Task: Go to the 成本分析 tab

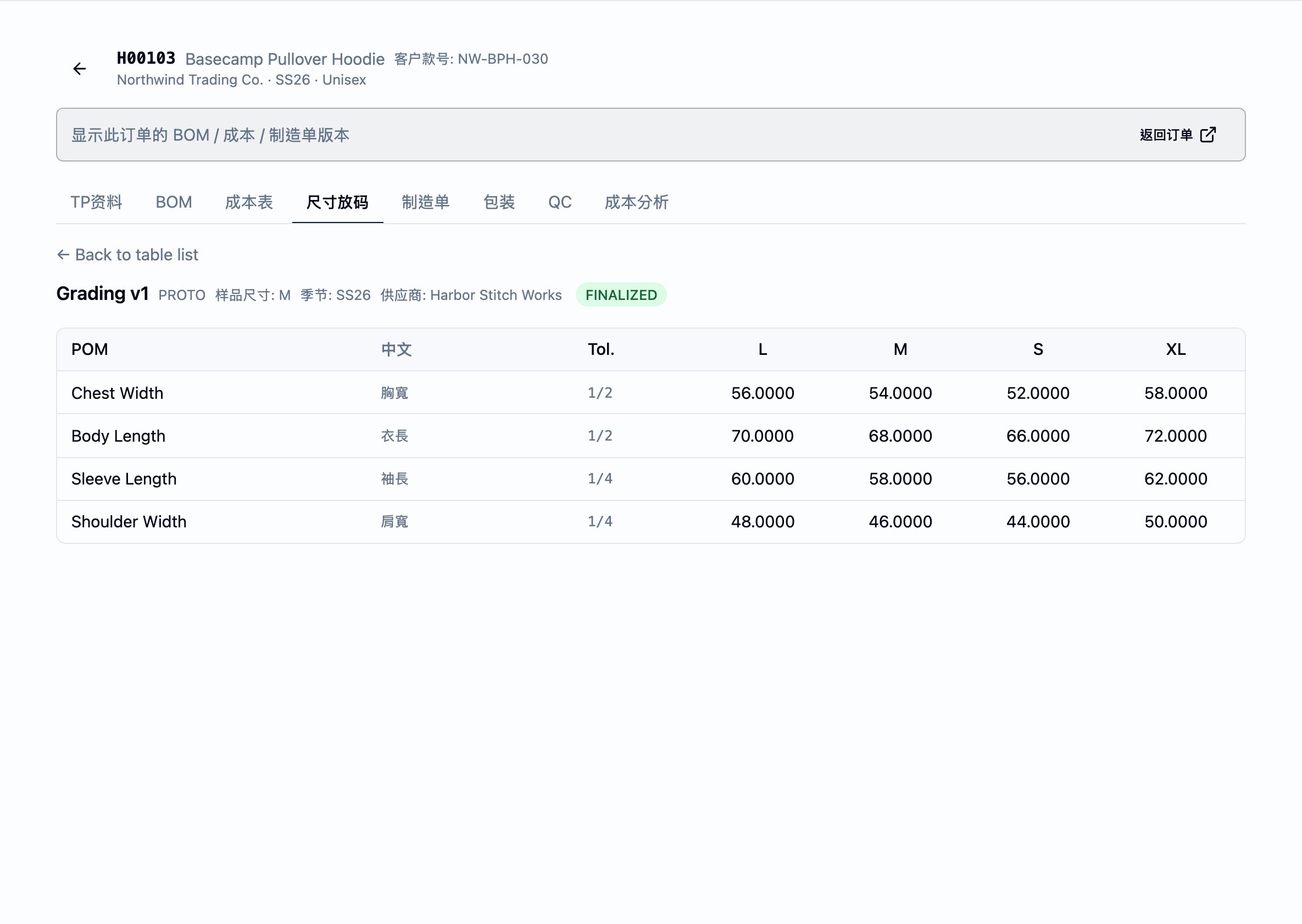Action: pyautogui.click(x=636, y=202)
